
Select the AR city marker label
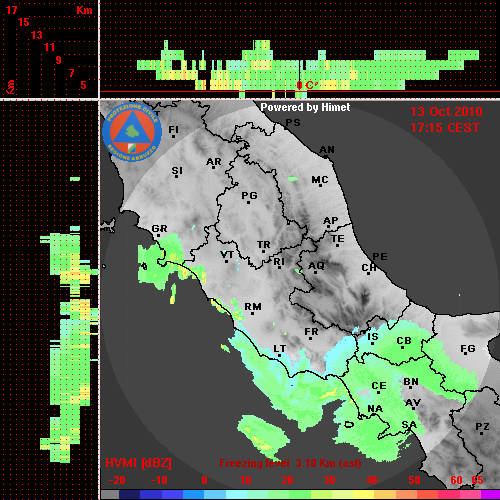click(x=214, y=162)
